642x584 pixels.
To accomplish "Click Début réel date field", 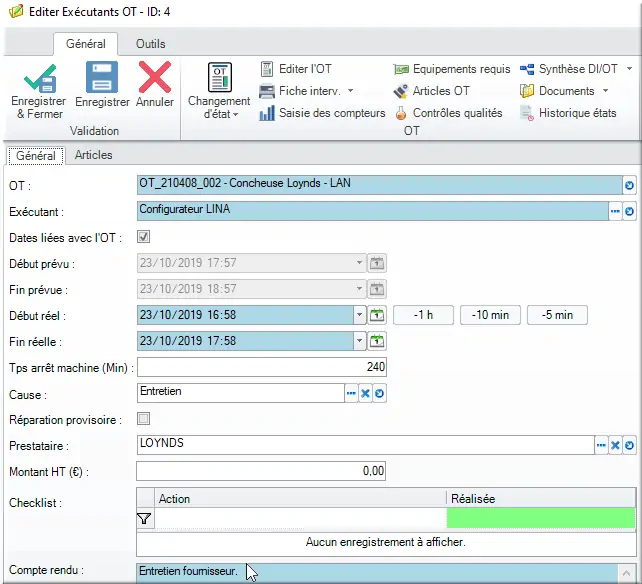I will tap(245, 315).
